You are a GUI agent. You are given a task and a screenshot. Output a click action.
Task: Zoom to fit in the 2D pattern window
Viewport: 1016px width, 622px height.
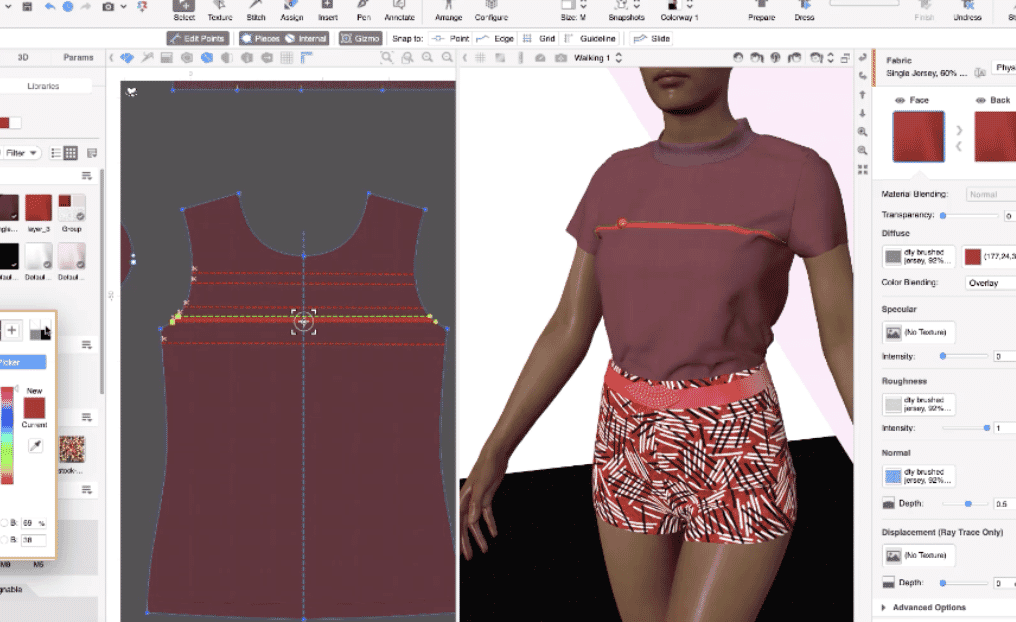coord(387,58)
